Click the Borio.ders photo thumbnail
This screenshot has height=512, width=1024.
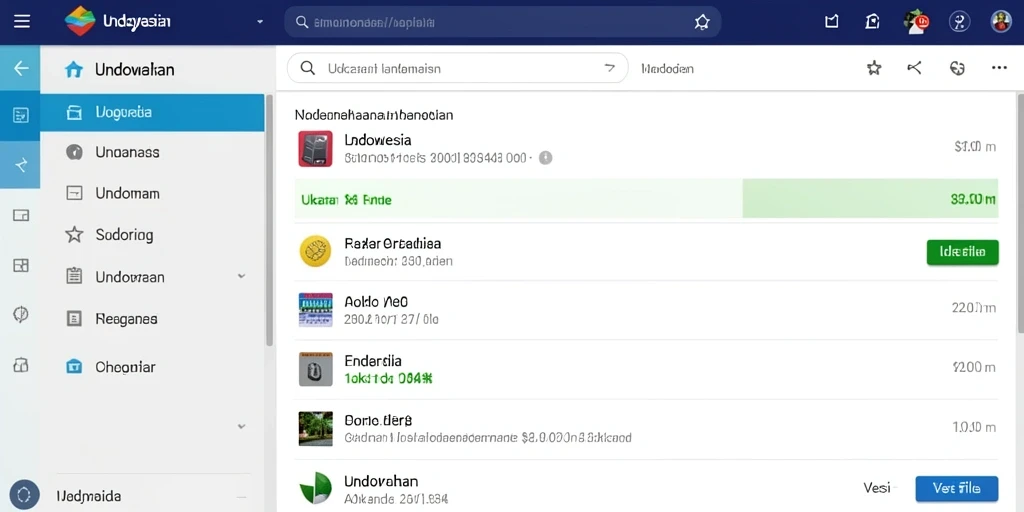click(x=315, y=428)
